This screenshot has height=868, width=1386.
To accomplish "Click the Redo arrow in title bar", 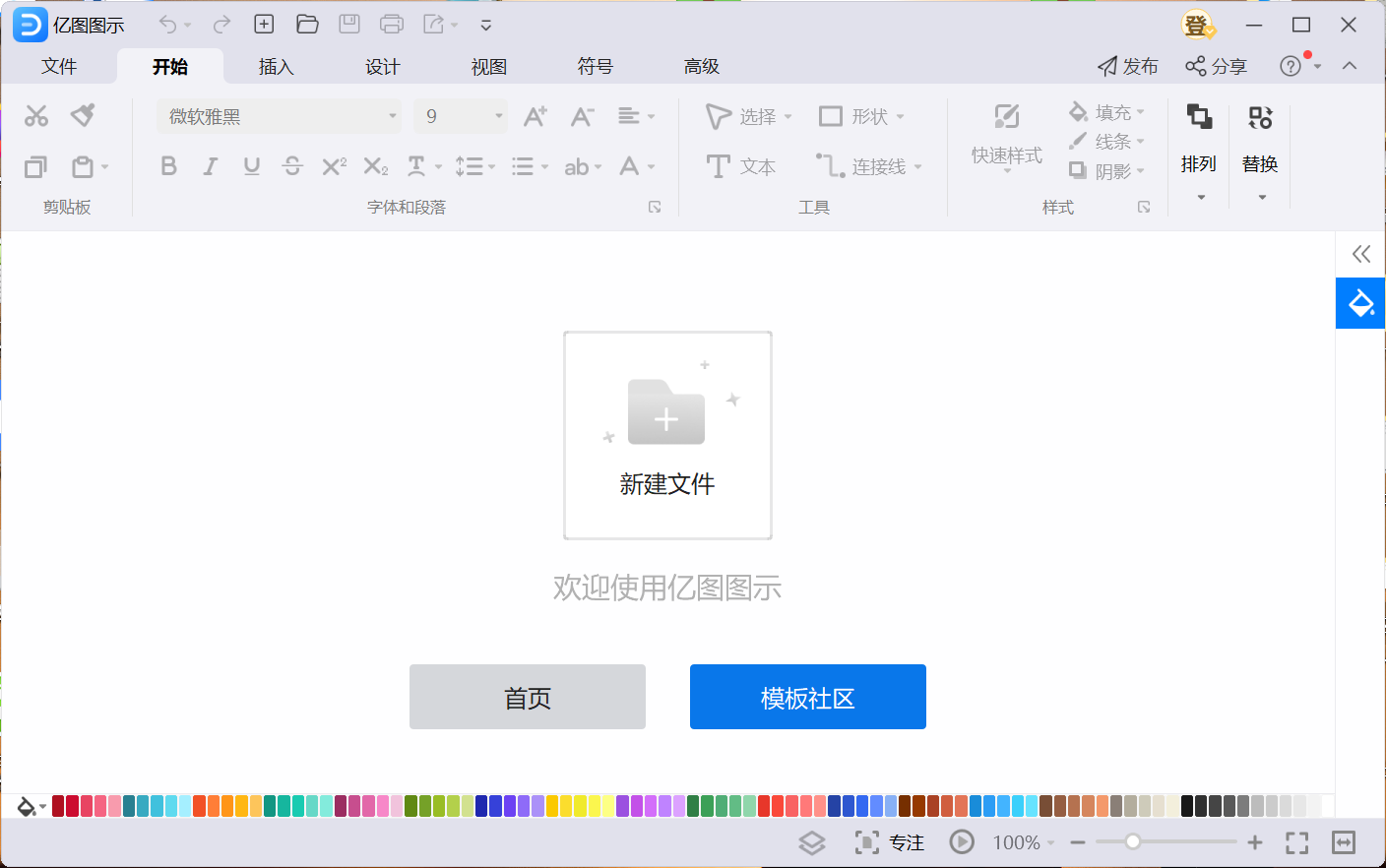I will (x=222, y=25).
